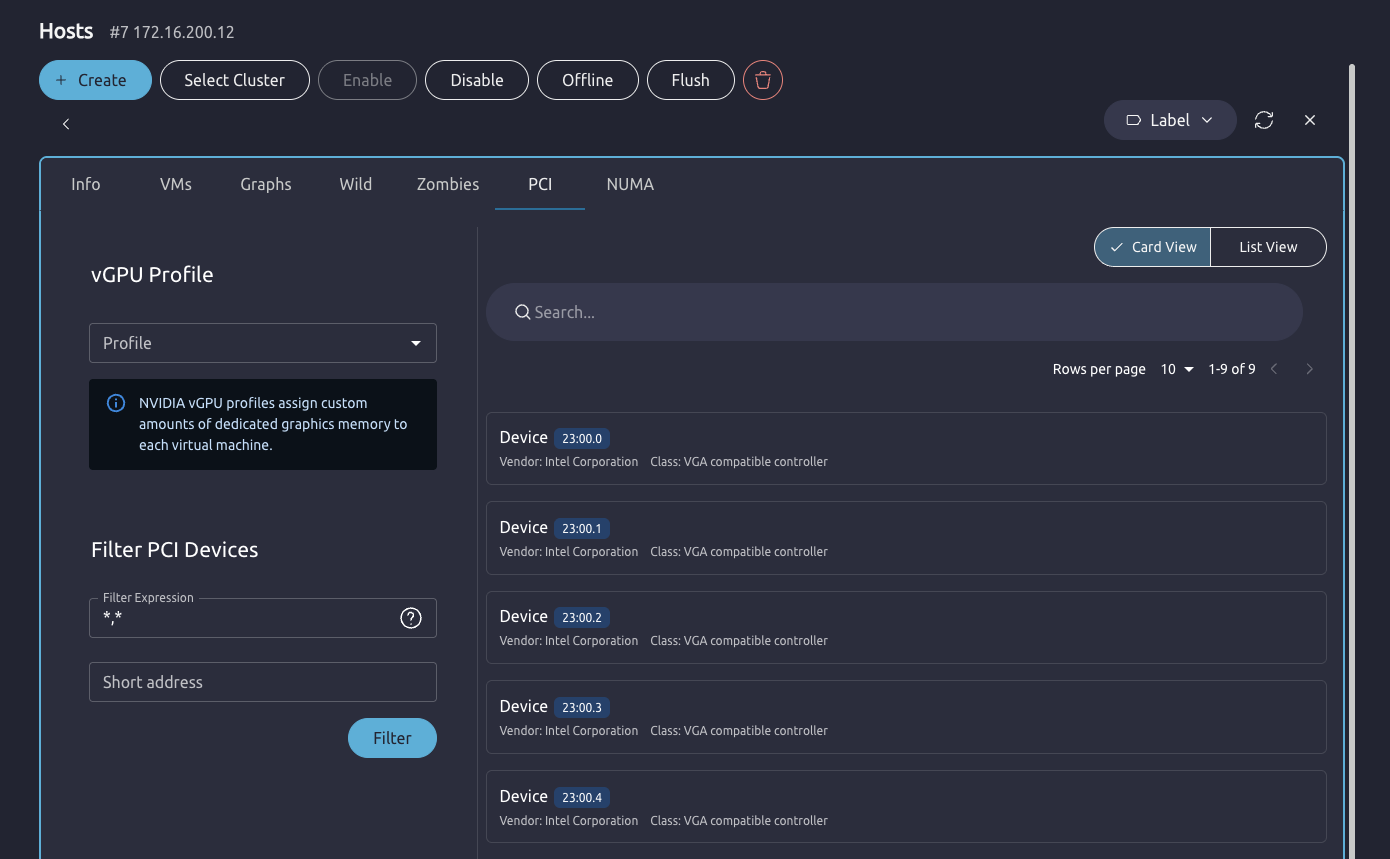Change rows per page dropdown

coord(1177,369)
